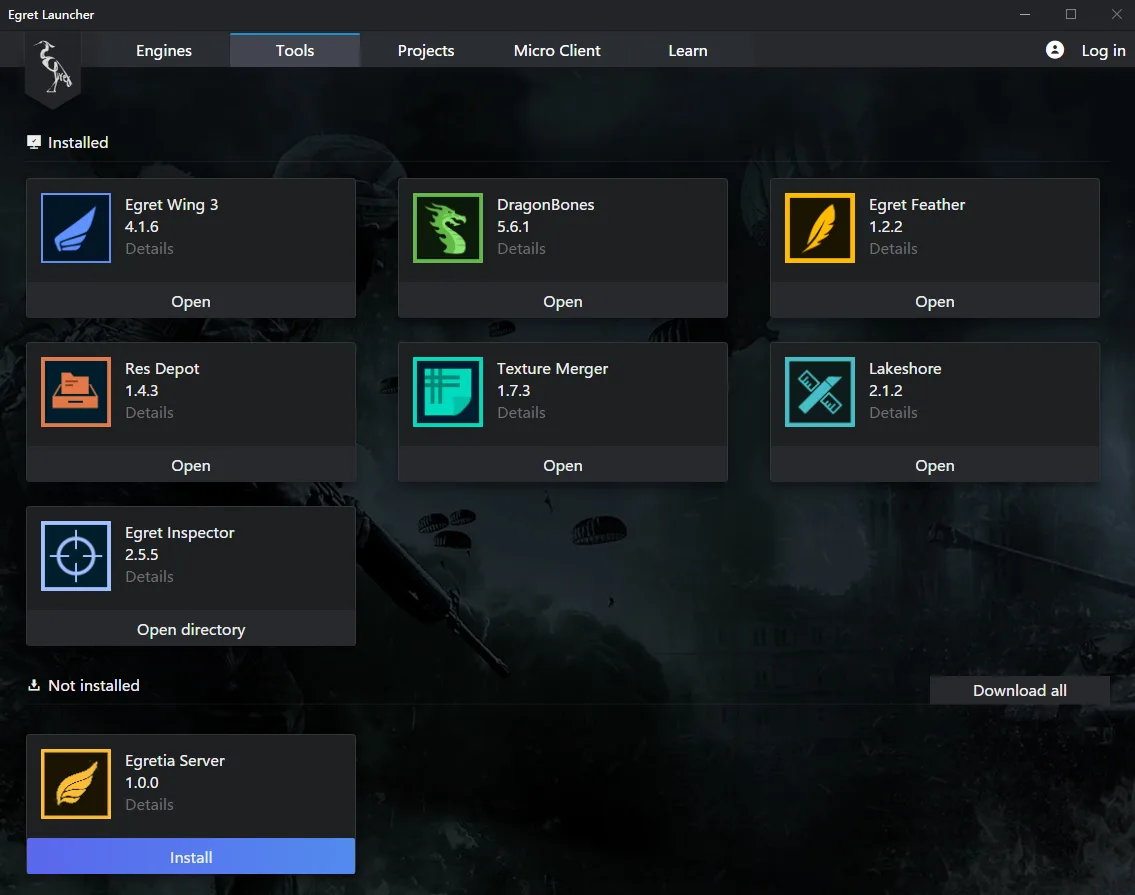Viewport: 1135px width, 895px height.
Task: Click the user account avatar icon
Action: 1055,50
